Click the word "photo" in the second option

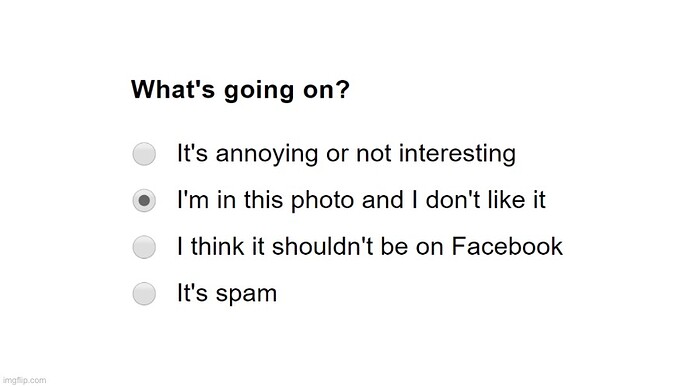(323, 200)
